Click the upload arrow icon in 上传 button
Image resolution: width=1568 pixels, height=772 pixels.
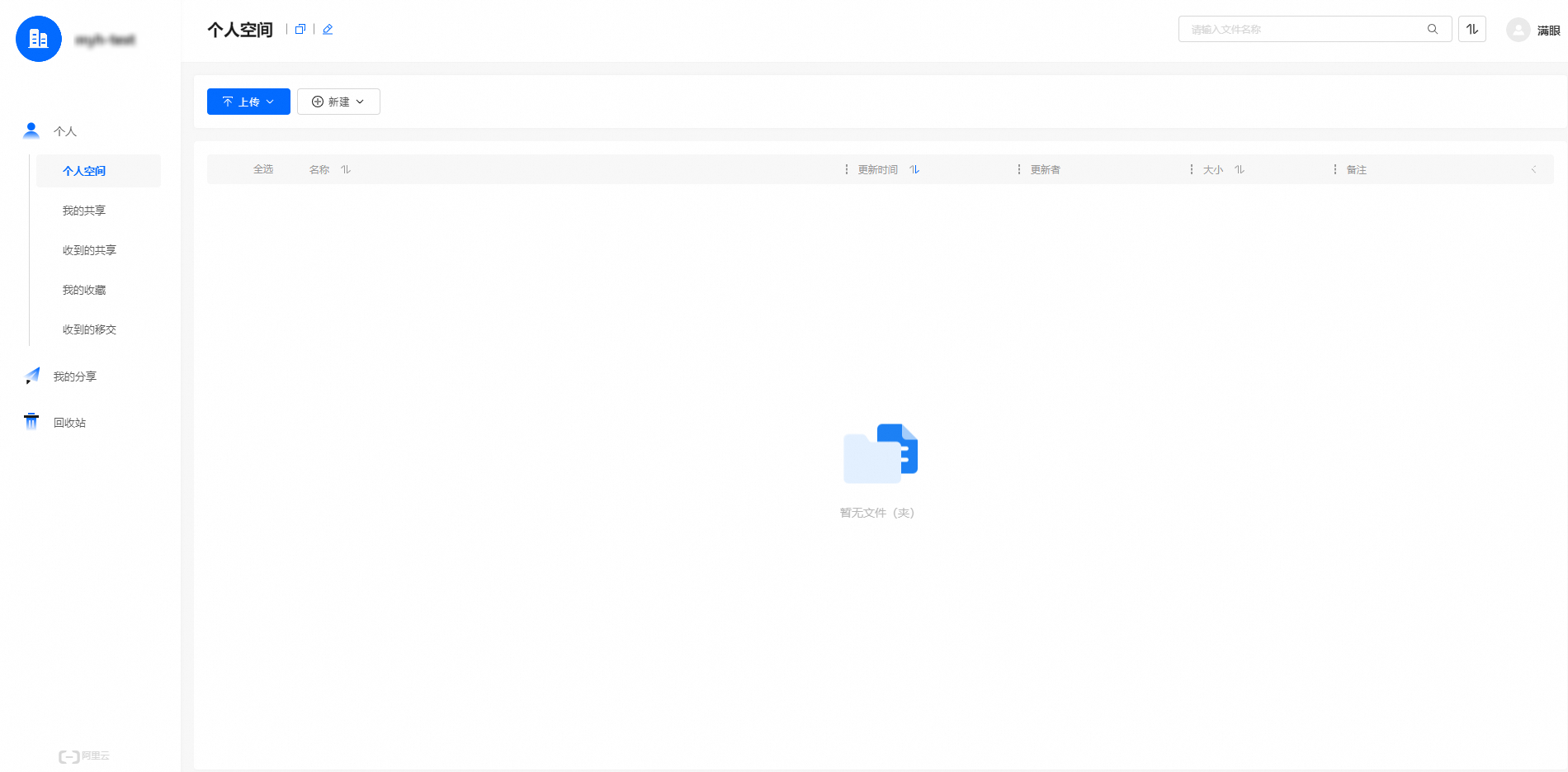point(228,102)
